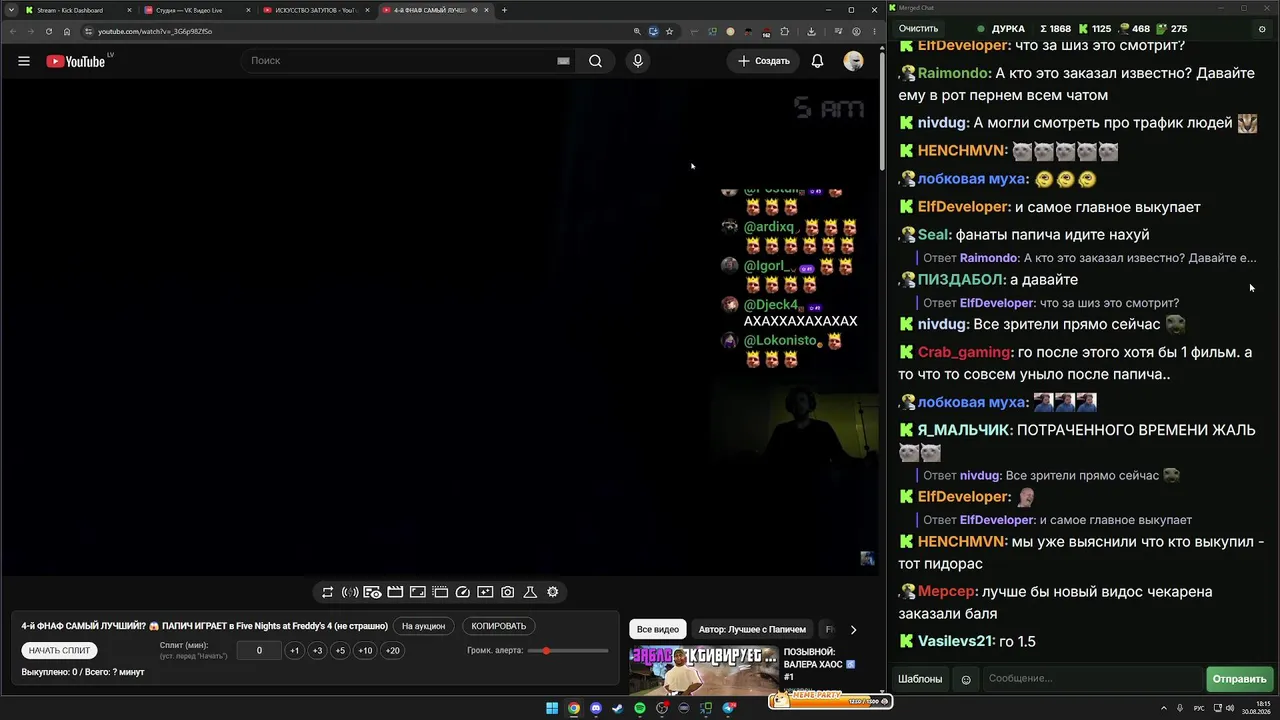This screenshot has height=720, width=1280.
Task: Add 20 minutes to the split
Action: (x=392, y=650)
